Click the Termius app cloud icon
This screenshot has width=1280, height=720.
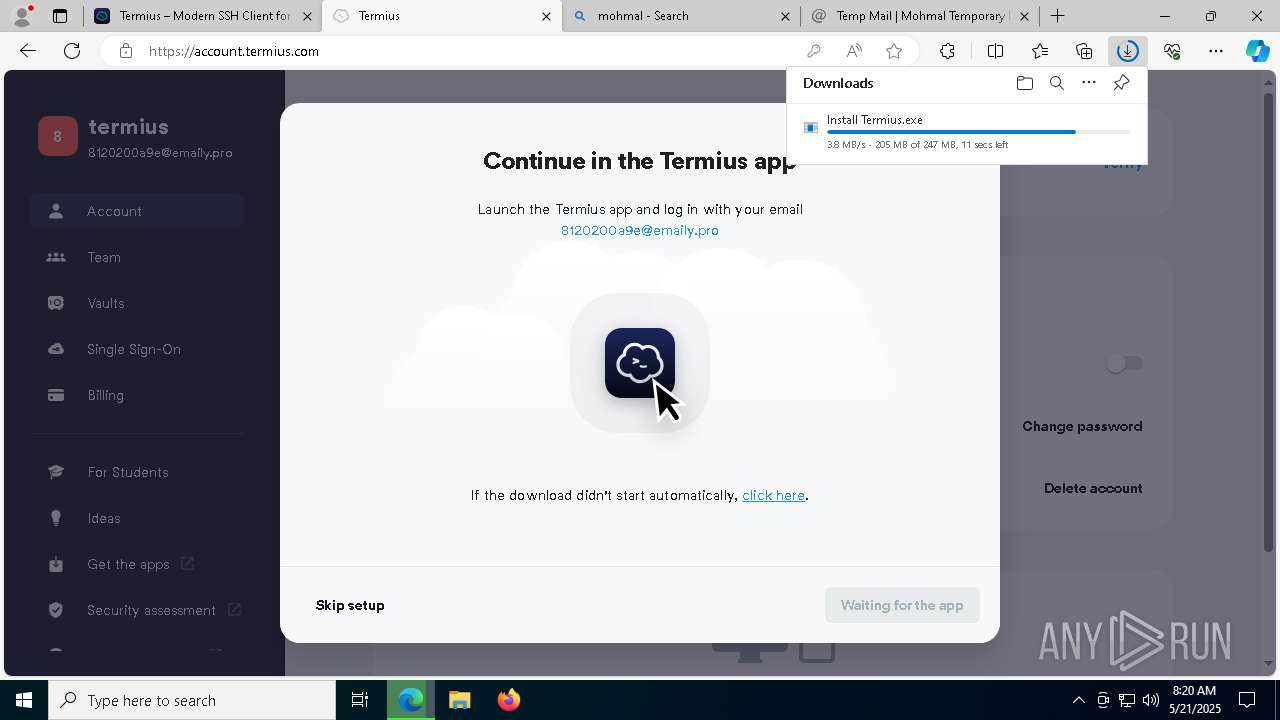pyautogui.click(x=640, y=363)
